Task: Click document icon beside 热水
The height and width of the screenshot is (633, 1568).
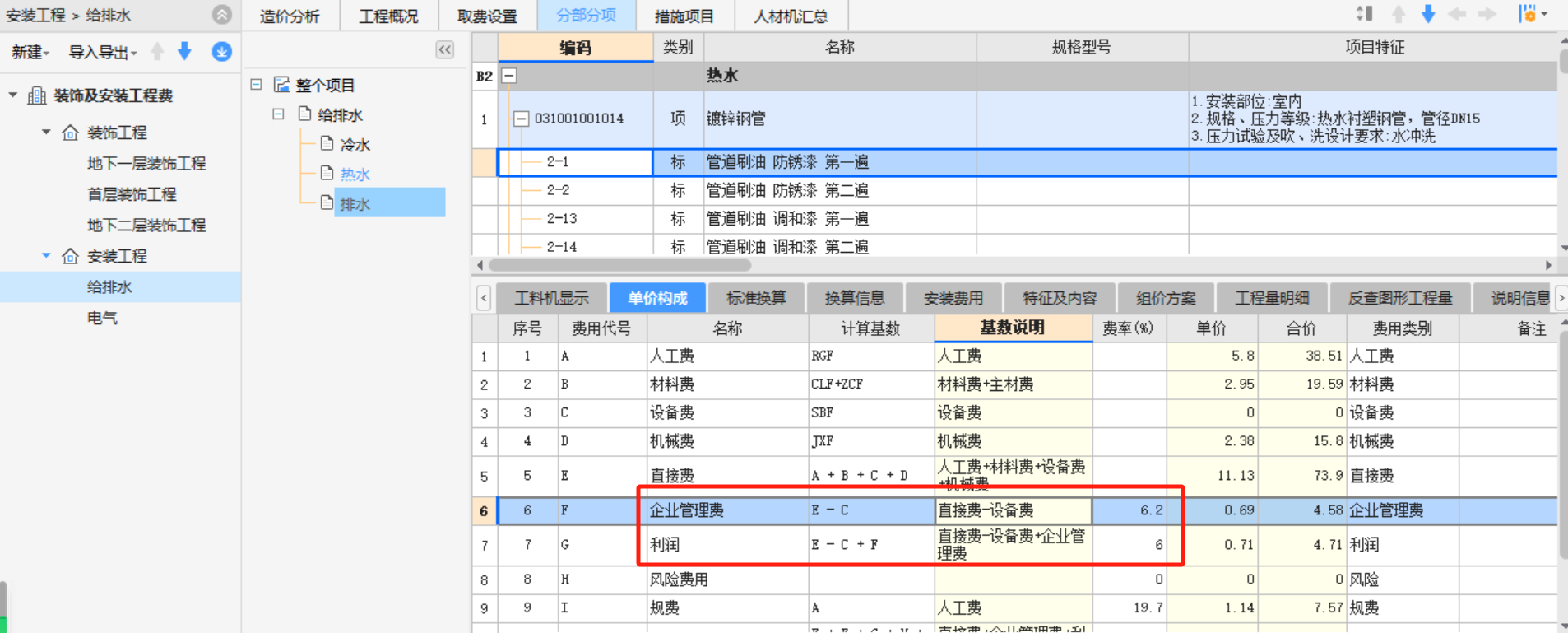Action: pyautogui.click(x=327, y=173)
